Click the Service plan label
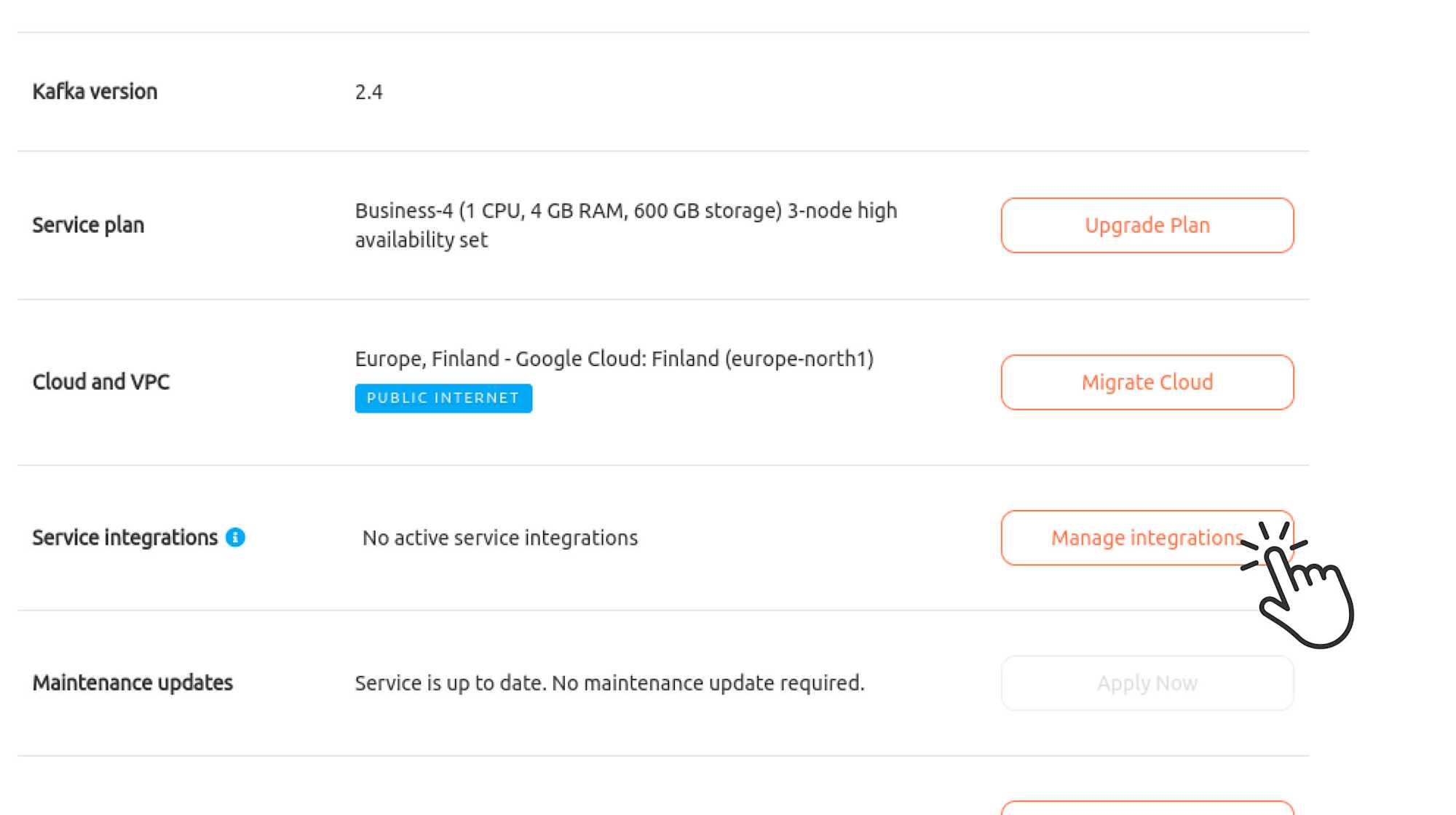This screenshot has height=815, width=1456. pyautogui.click(x=88, y=226)
